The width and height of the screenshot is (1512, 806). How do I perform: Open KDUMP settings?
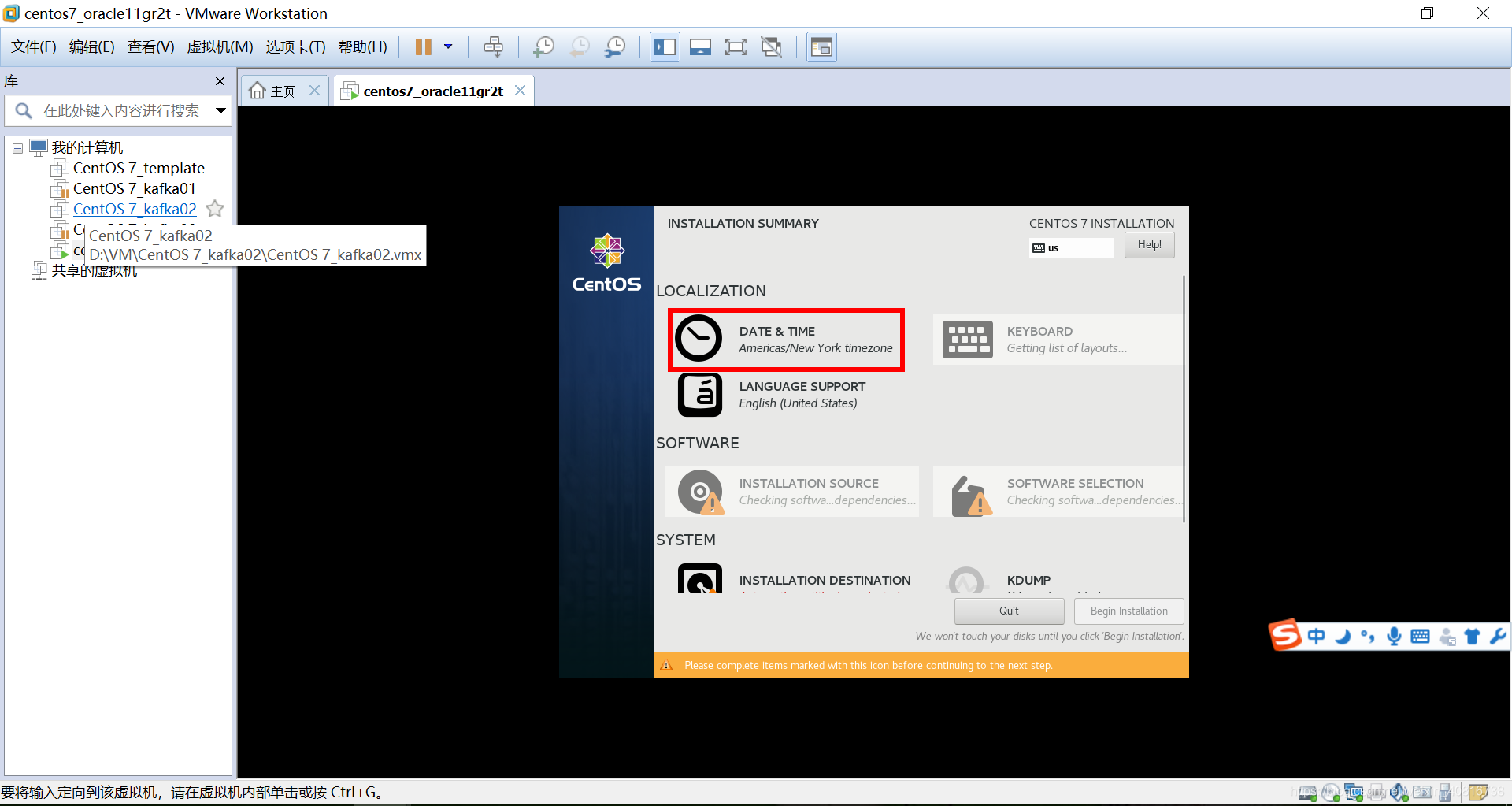(x=1057, y=580)
